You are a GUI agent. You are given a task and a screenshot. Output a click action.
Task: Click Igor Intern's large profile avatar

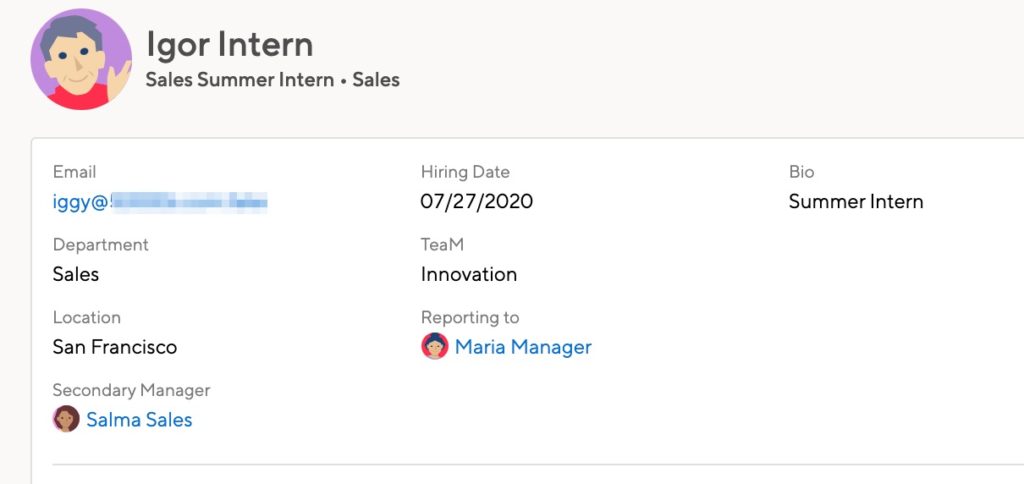[81, 59]
